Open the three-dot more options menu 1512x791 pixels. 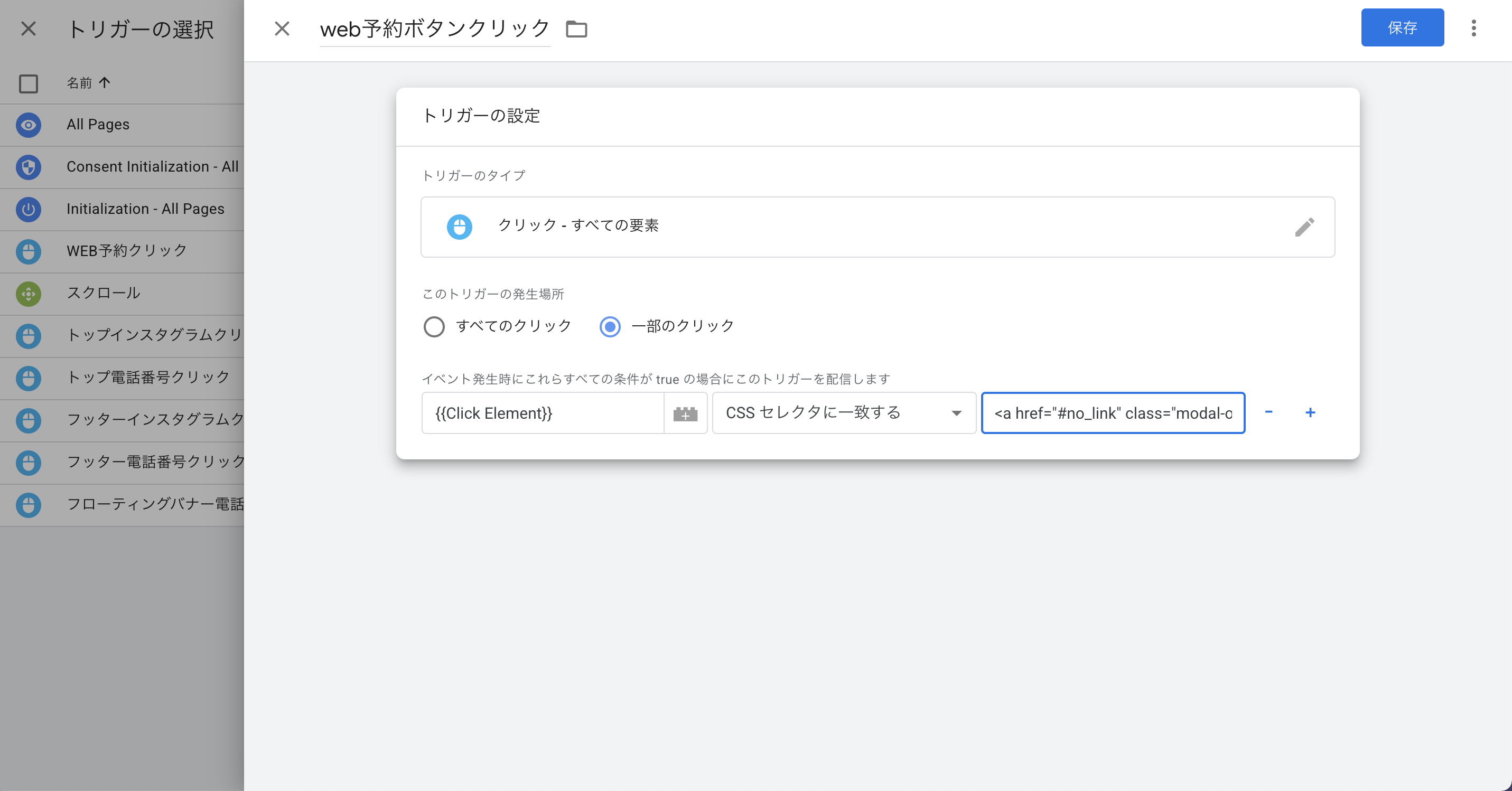point(1473,28)
